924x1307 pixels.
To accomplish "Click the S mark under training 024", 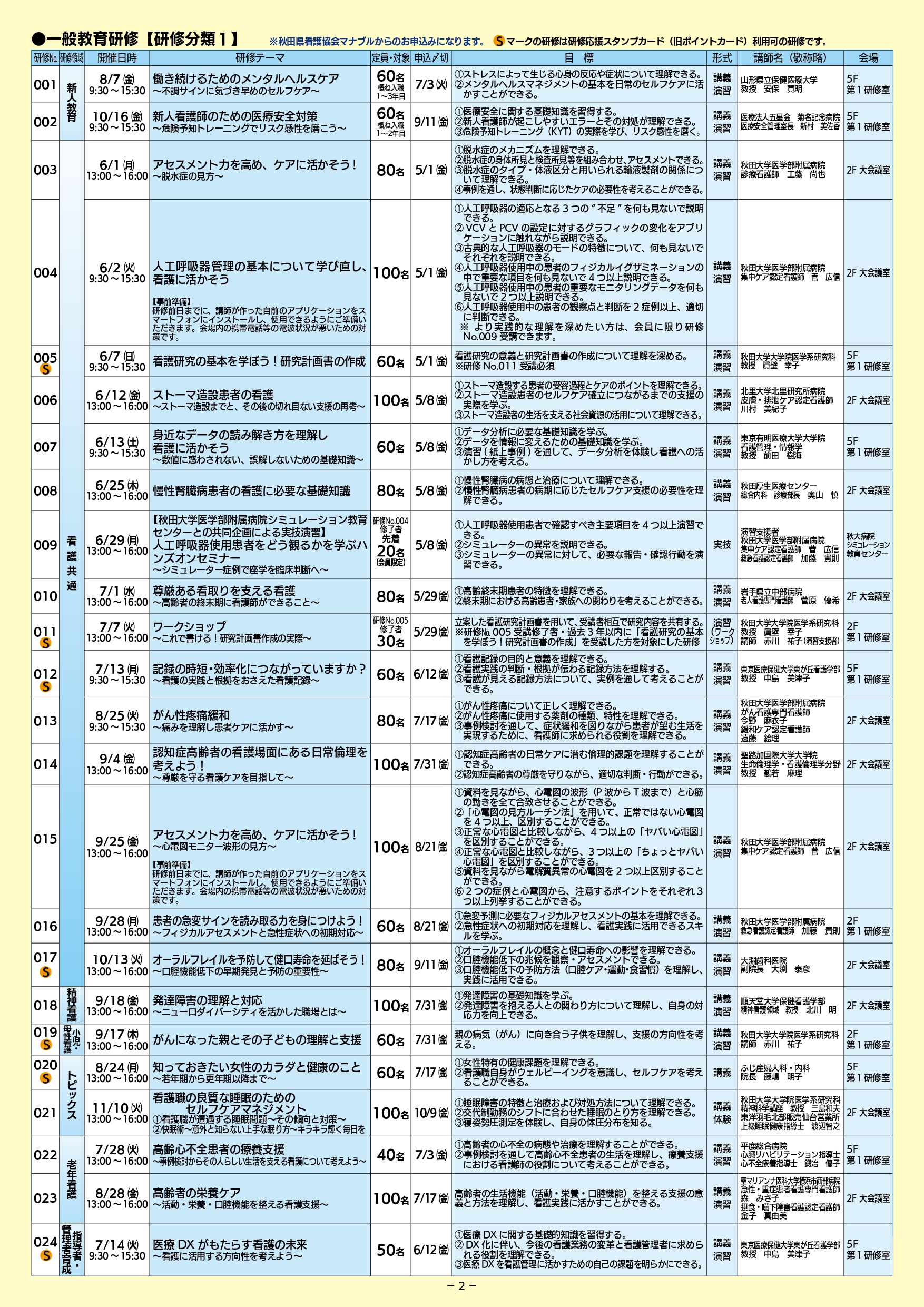I will (x=45, y=1255).
